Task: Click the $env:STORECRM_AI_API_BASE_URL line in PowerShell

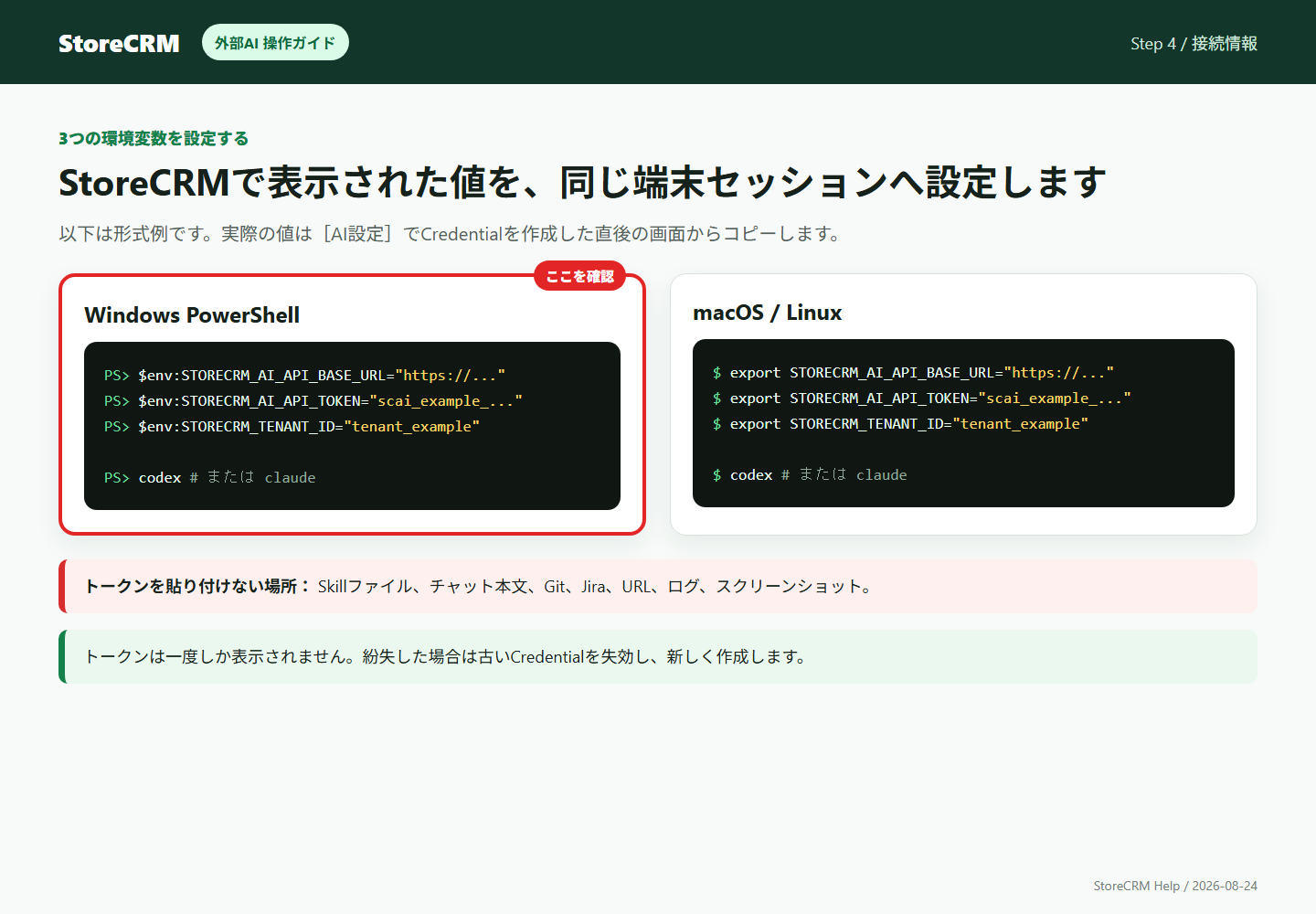Action: 304,376
